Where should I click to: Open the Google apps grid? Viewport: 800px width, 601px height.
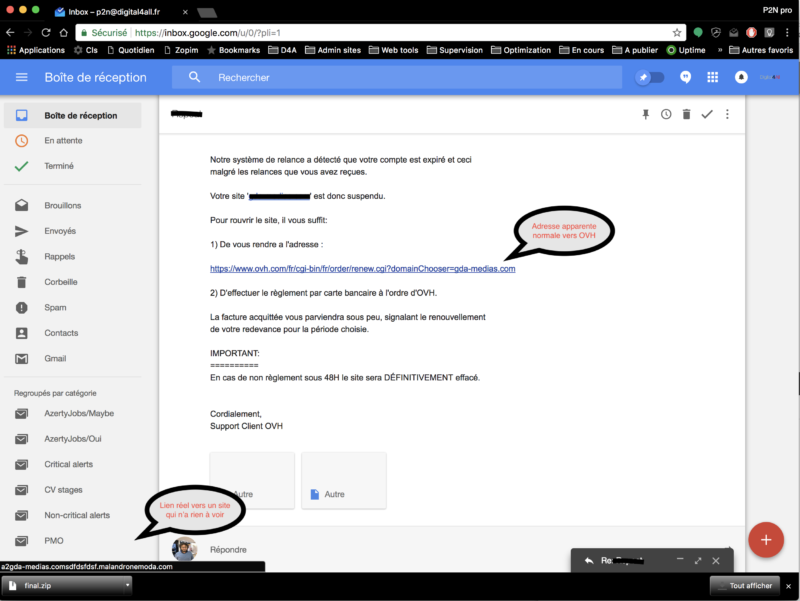click(712, 78)
